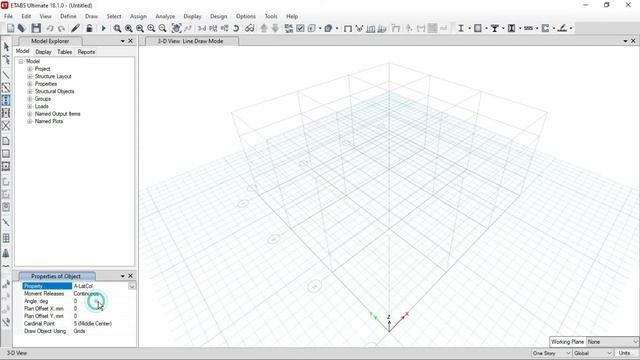This screenshot has width=640, height=360.
Task: Click the Zoom In plus magnifier
Action: [151, 28]
